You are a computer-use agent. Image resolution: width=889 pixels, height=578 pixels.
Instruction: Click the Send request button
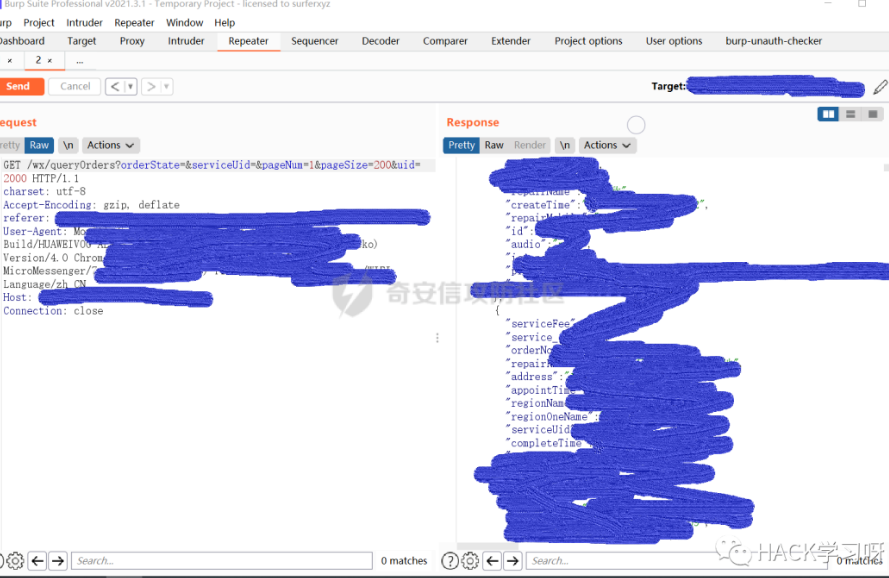(21, 86)
